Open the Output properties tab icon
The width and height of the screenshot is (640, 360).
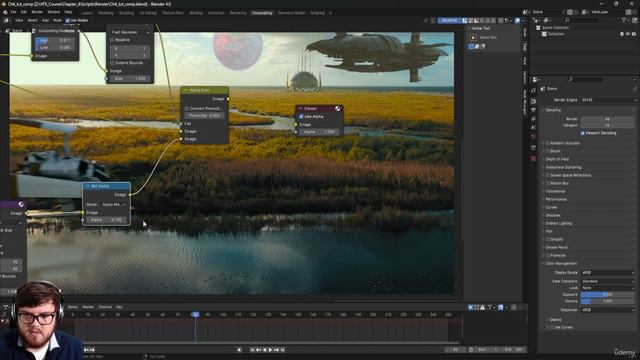533,110
